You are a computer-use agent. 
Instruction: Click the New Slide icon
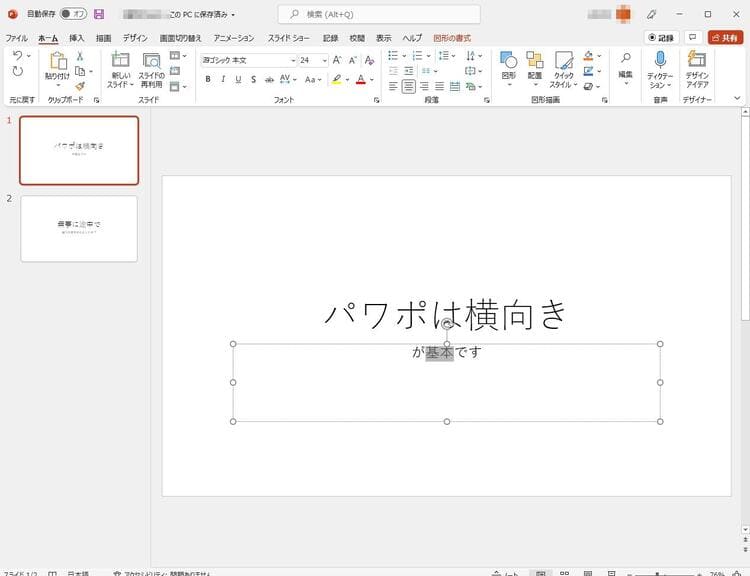click(121, 60)
